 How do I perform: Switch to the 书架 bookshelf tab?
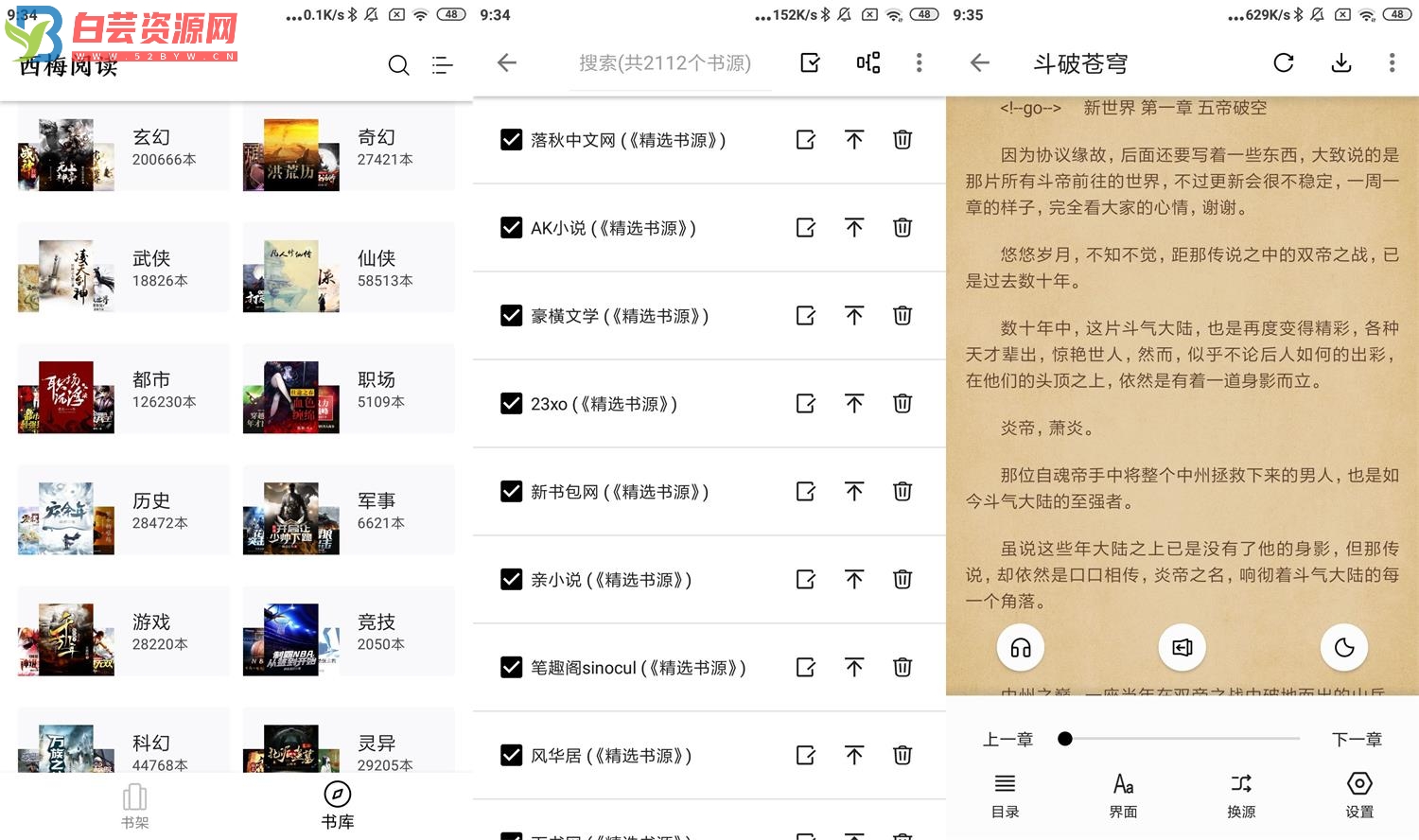click(x=135, y=807)
